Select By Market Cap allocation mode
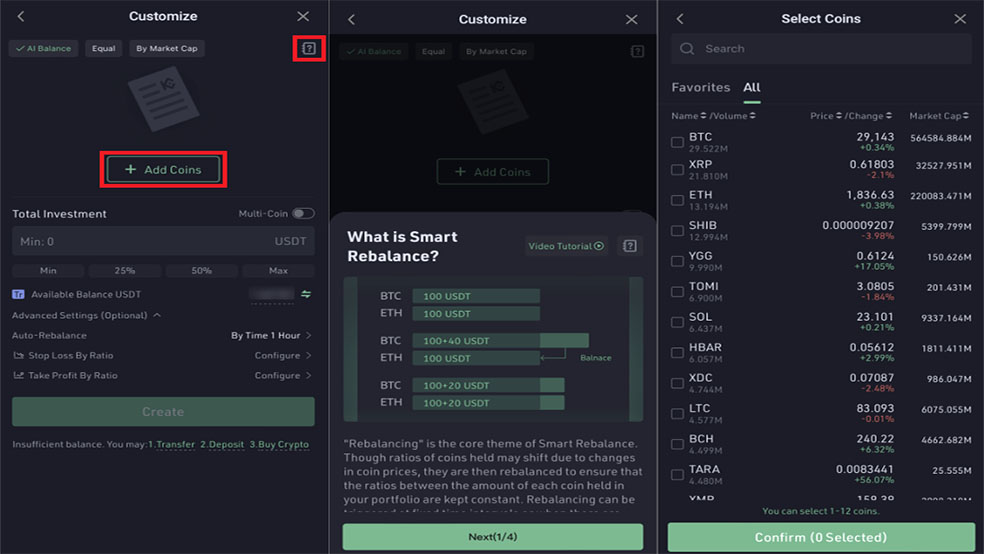This screenshot has height=554, width=984. tap(167, 48)
